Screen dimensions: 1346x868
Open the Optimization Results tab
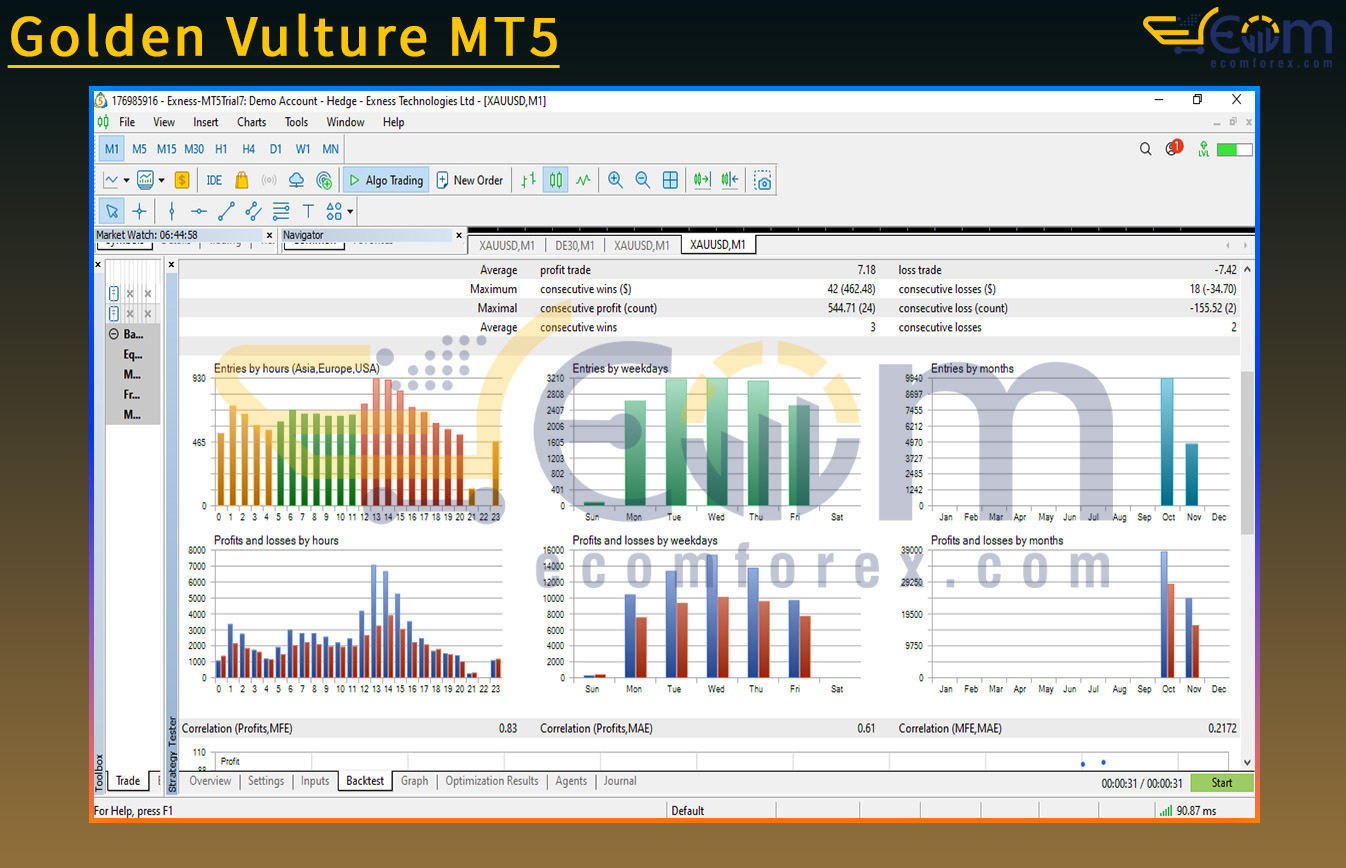[492, 781]
